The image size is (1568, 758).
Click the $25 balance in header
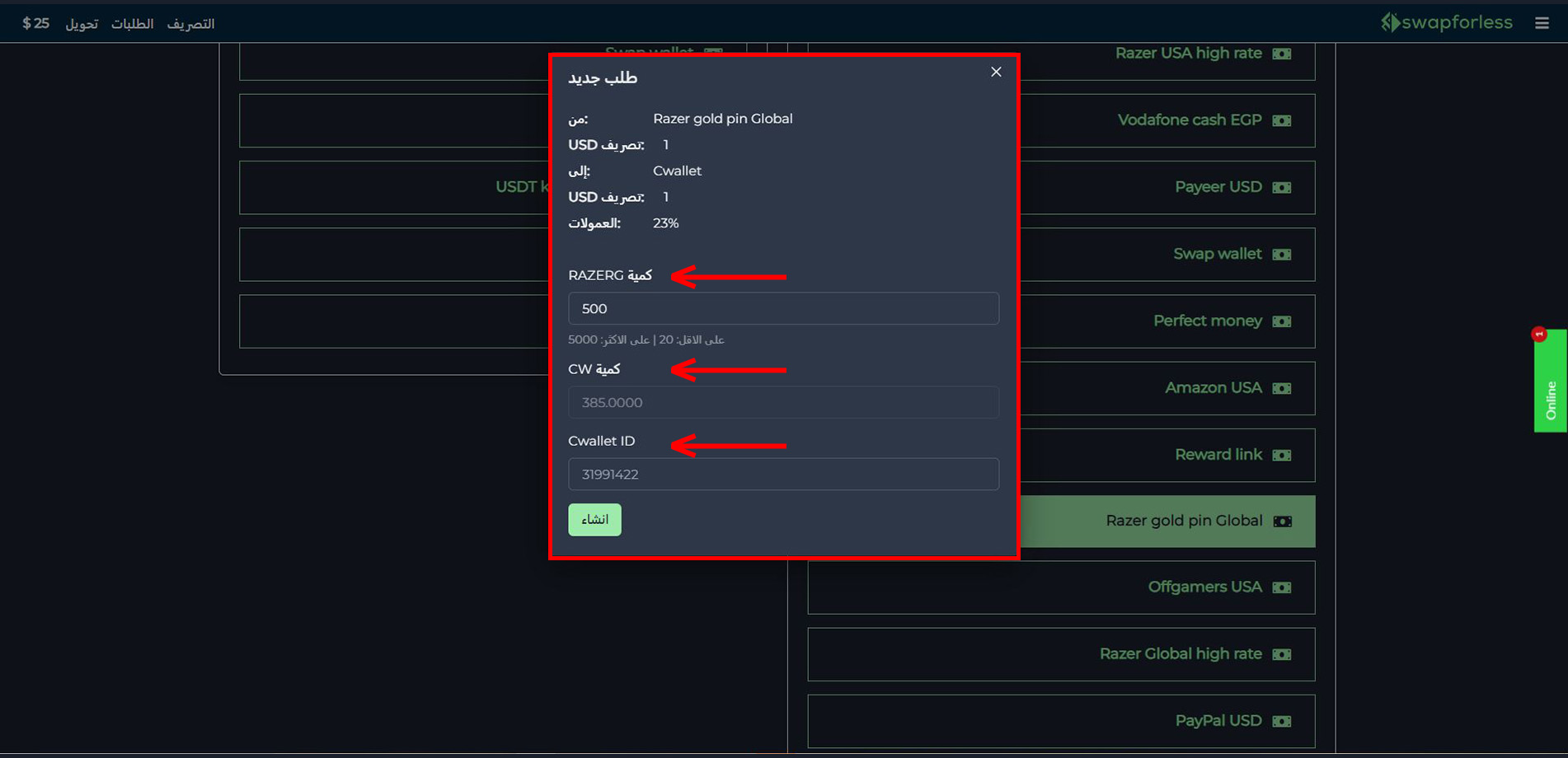tap(35, 23)
